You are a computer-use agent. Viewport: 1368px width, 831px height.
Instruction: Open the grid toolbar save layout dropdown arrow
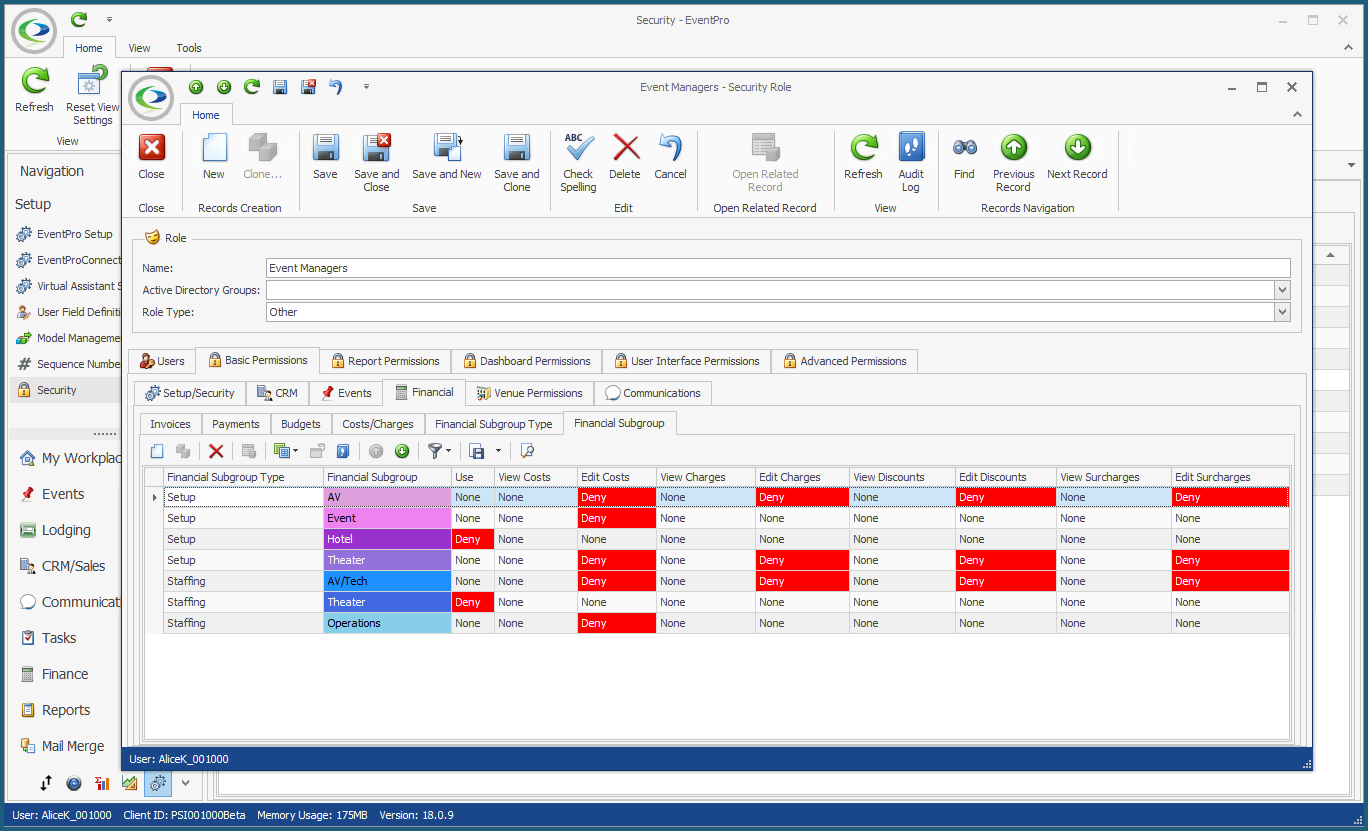[498, 451]
